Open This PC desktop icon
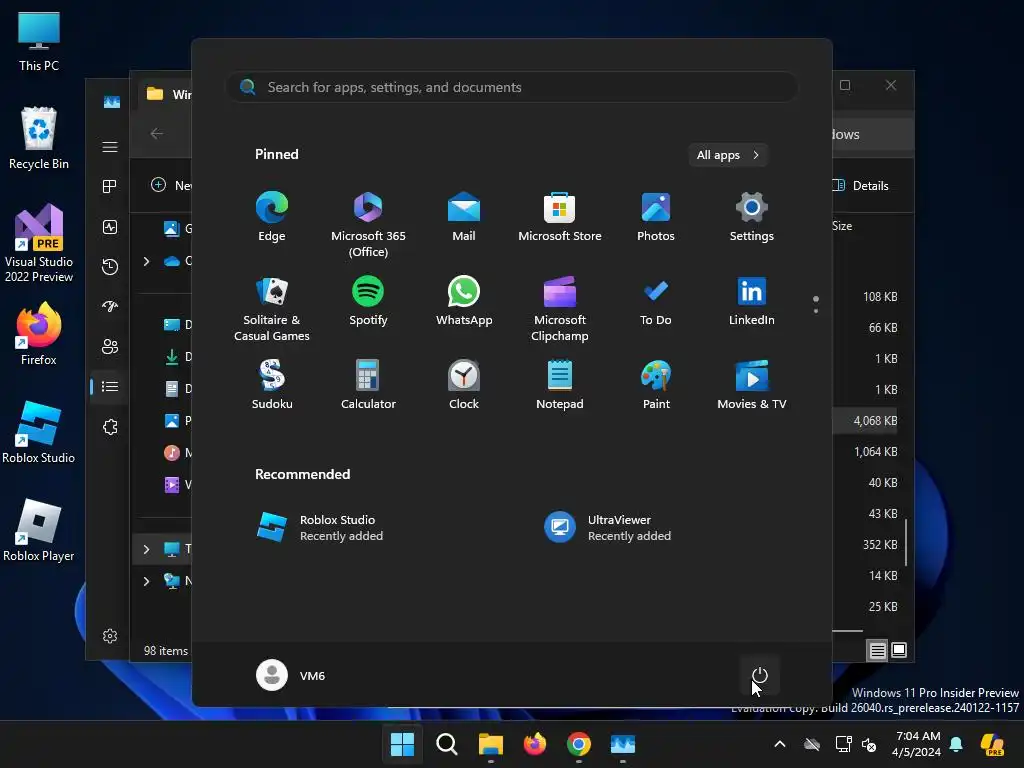 (39, 41)
